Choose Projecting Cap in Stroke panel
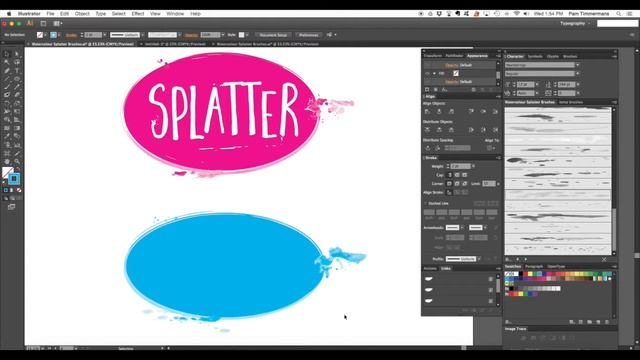 click(x=464, y=175)
